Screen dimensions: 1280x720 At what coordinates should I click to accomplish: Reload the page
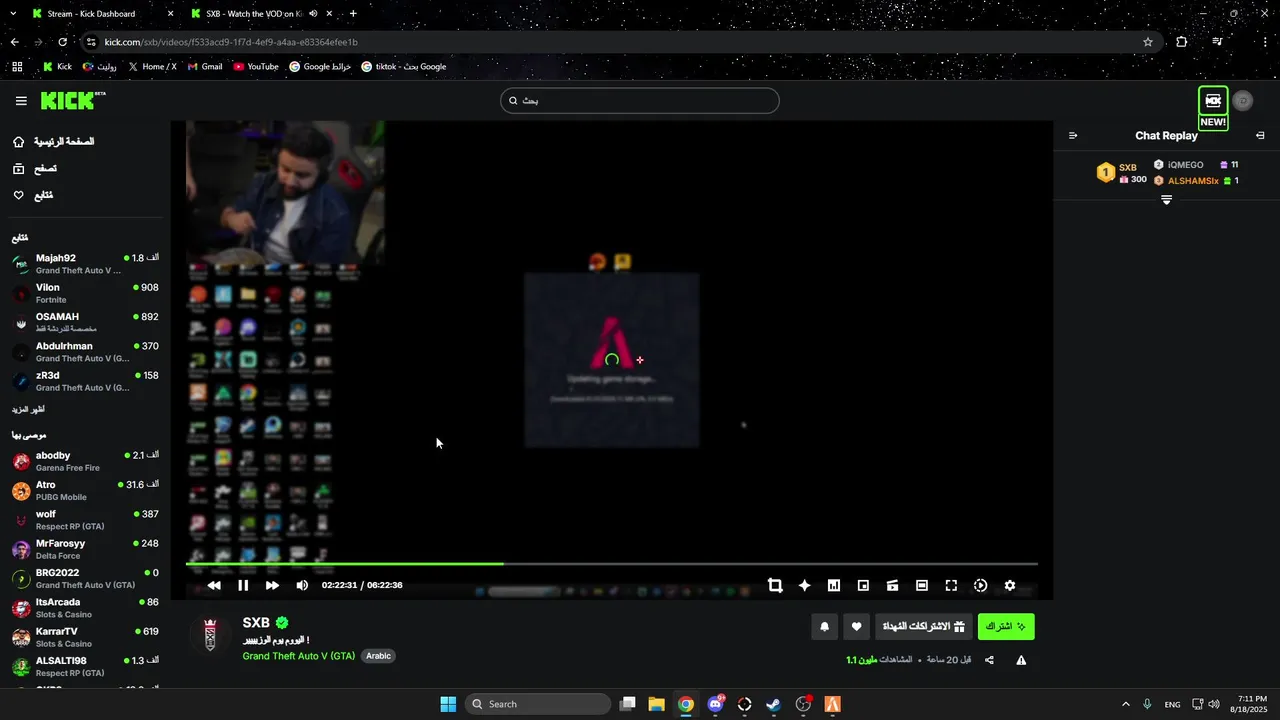pos(62,42)
